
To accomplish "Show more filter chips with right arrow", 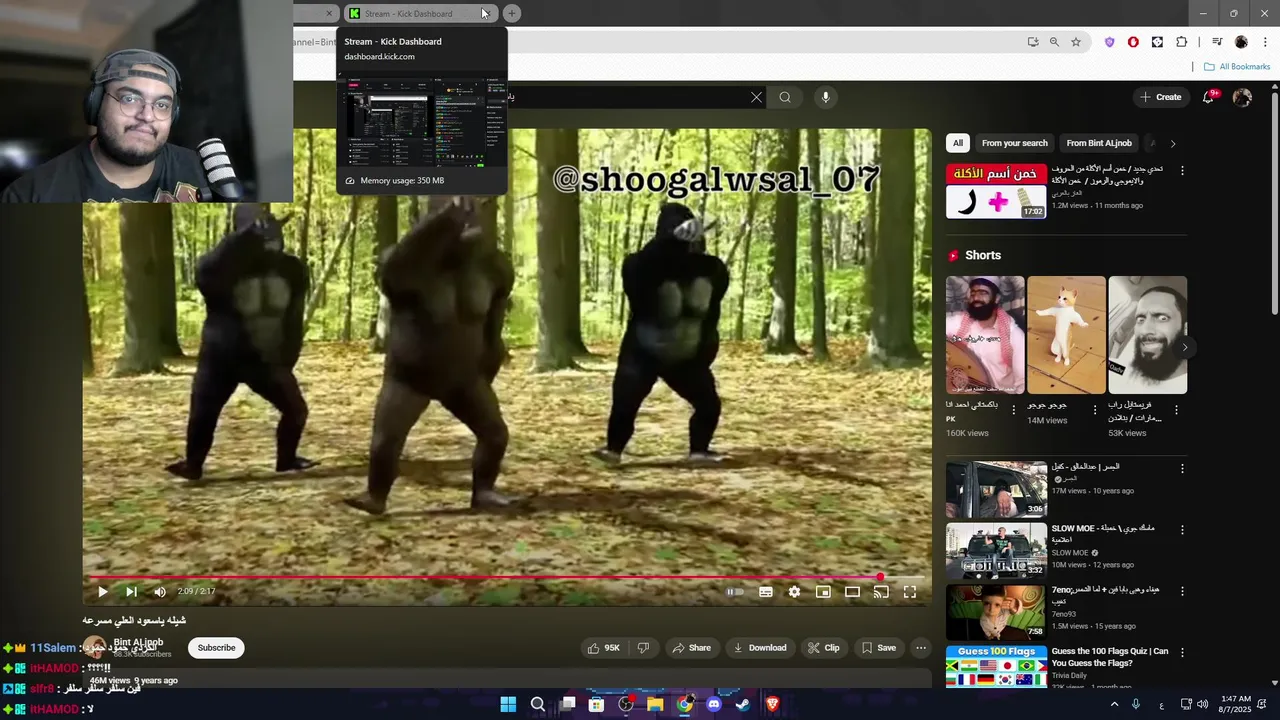I will pos(1173,143).
